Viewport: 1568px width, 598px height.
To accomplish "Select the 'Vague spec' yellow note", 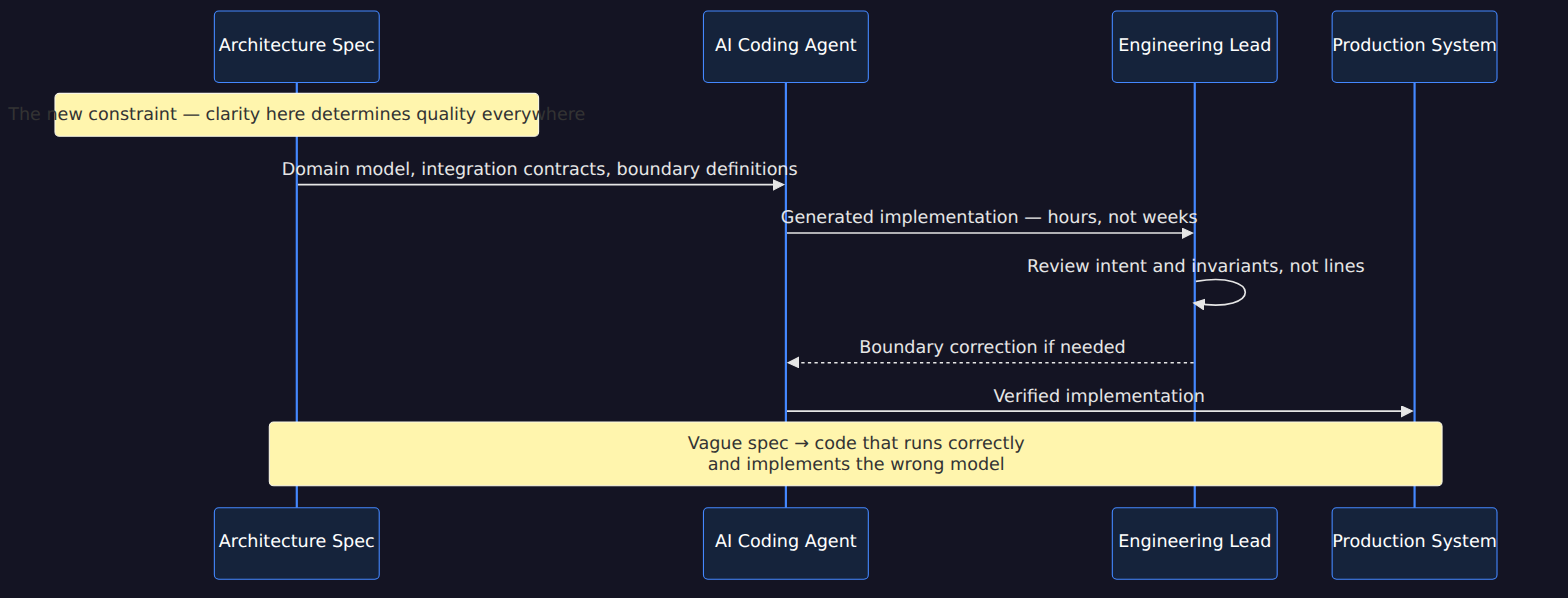I will 855,453.
